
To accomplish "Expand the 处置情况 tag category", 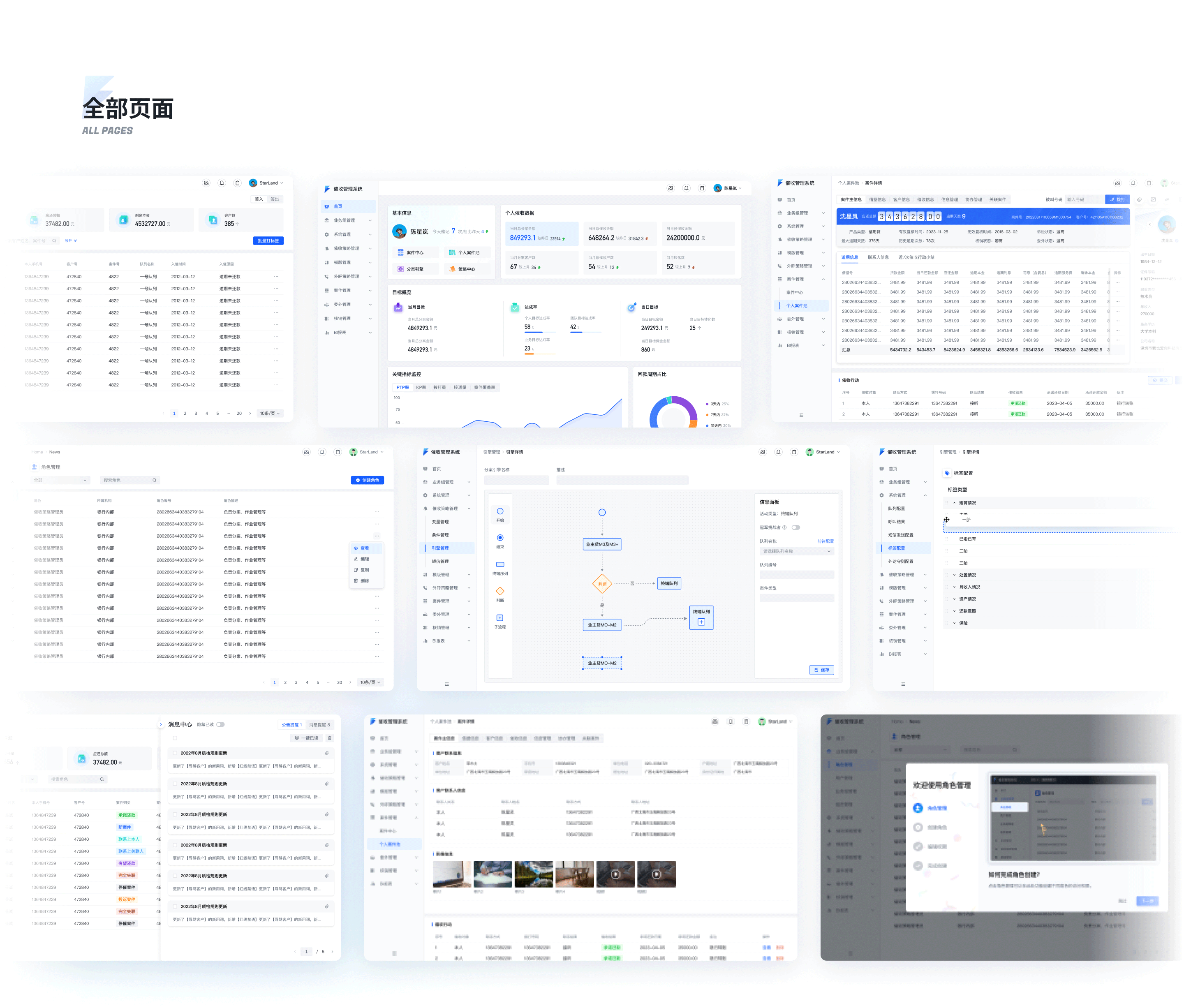I will (x=954, y=575).
